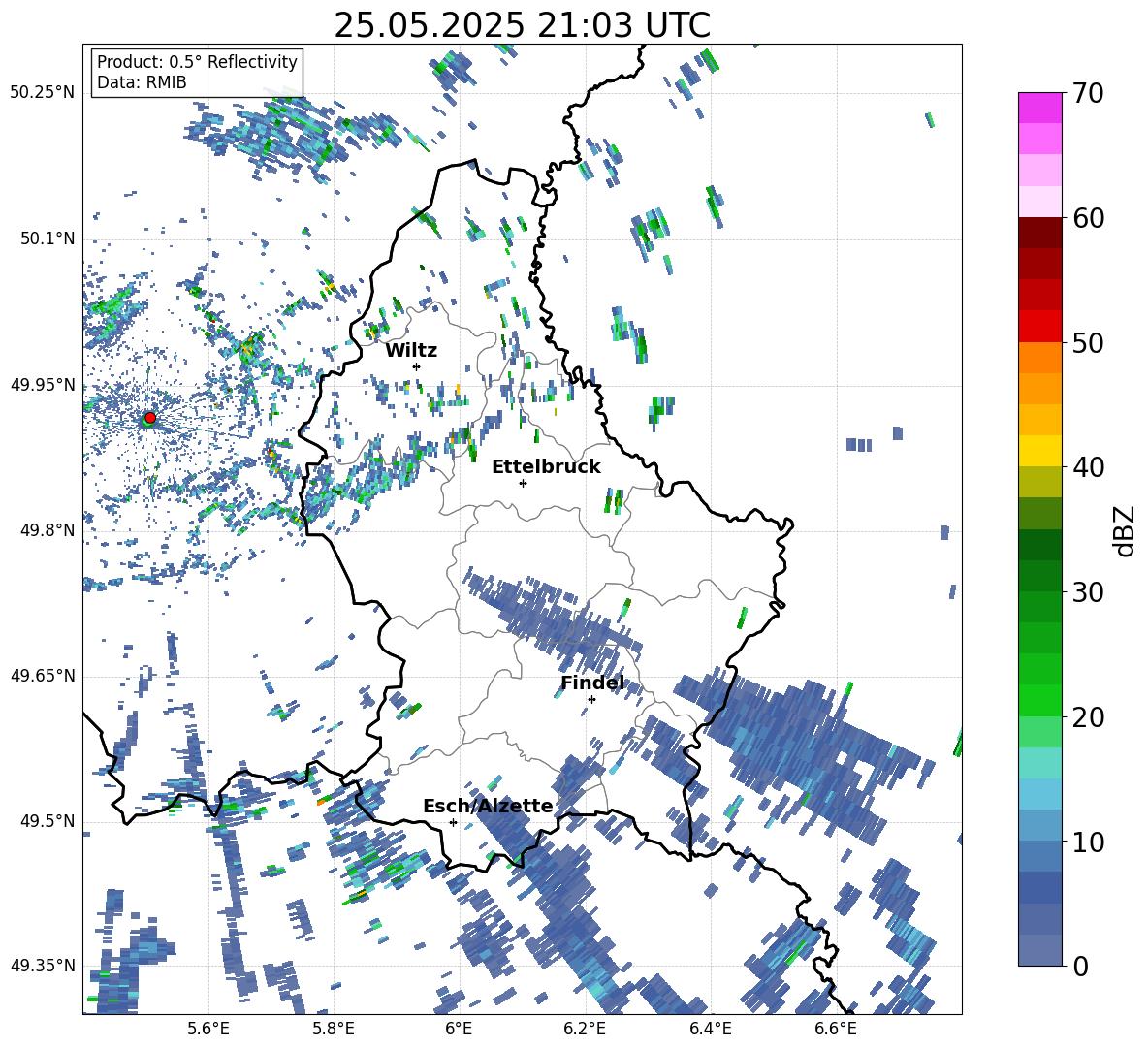This screenshot has width=1148, height=1048.
Task: Click the dBZ colorbar label
Action: coord(1124,530)
